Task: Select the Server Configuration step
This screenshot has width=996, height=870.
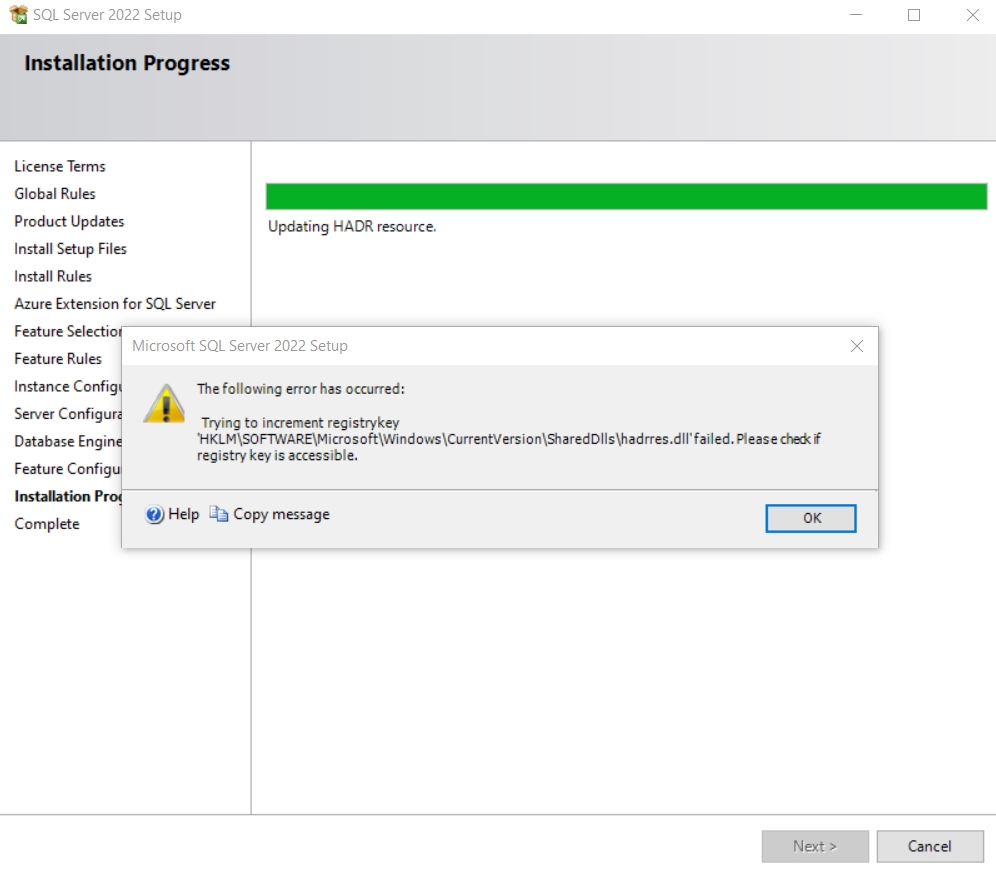Action: coord(68,414)
